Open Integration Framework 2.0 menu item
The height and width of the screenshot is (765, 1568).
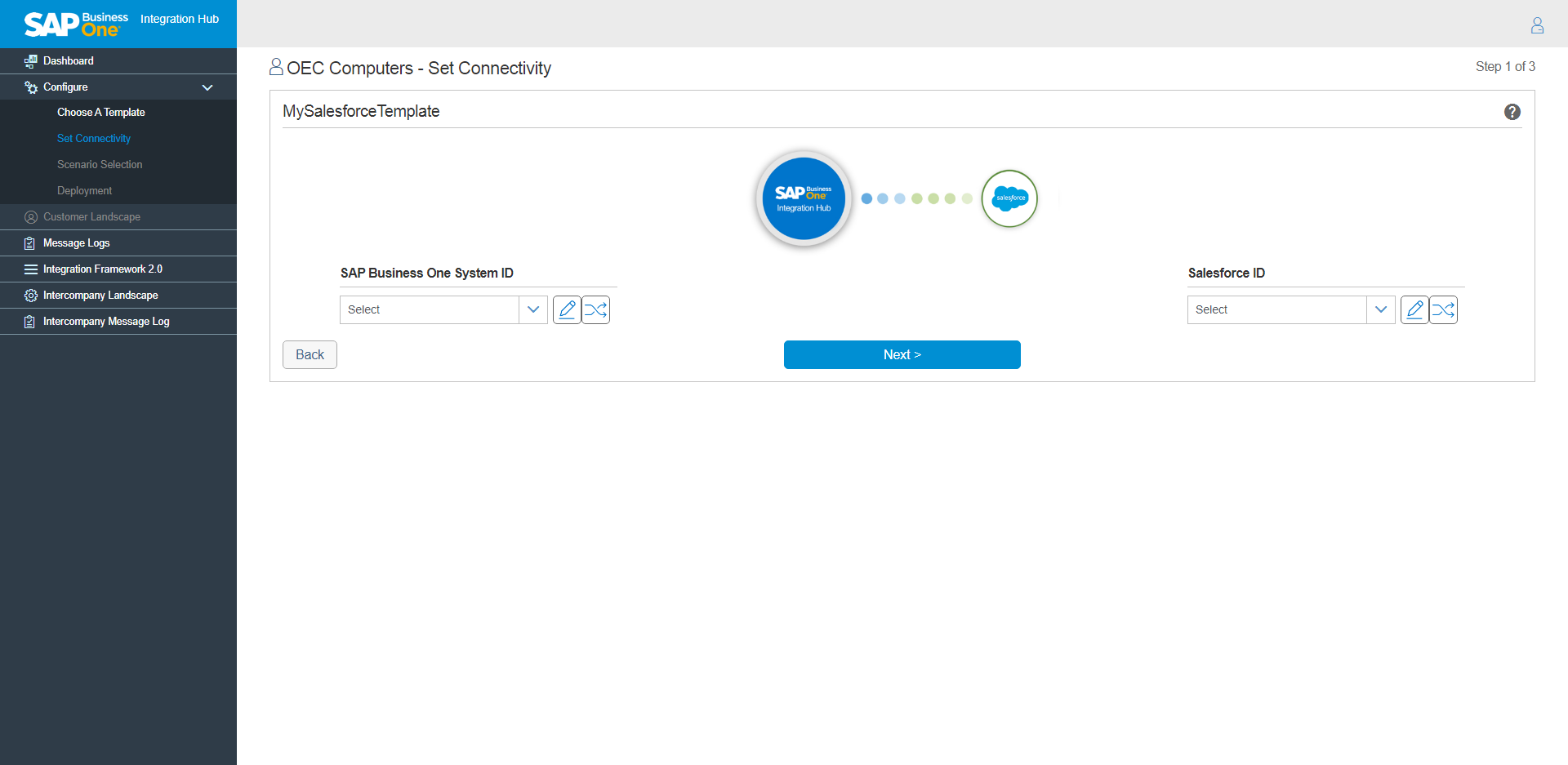pyautogui.click(x=102, y=269)
